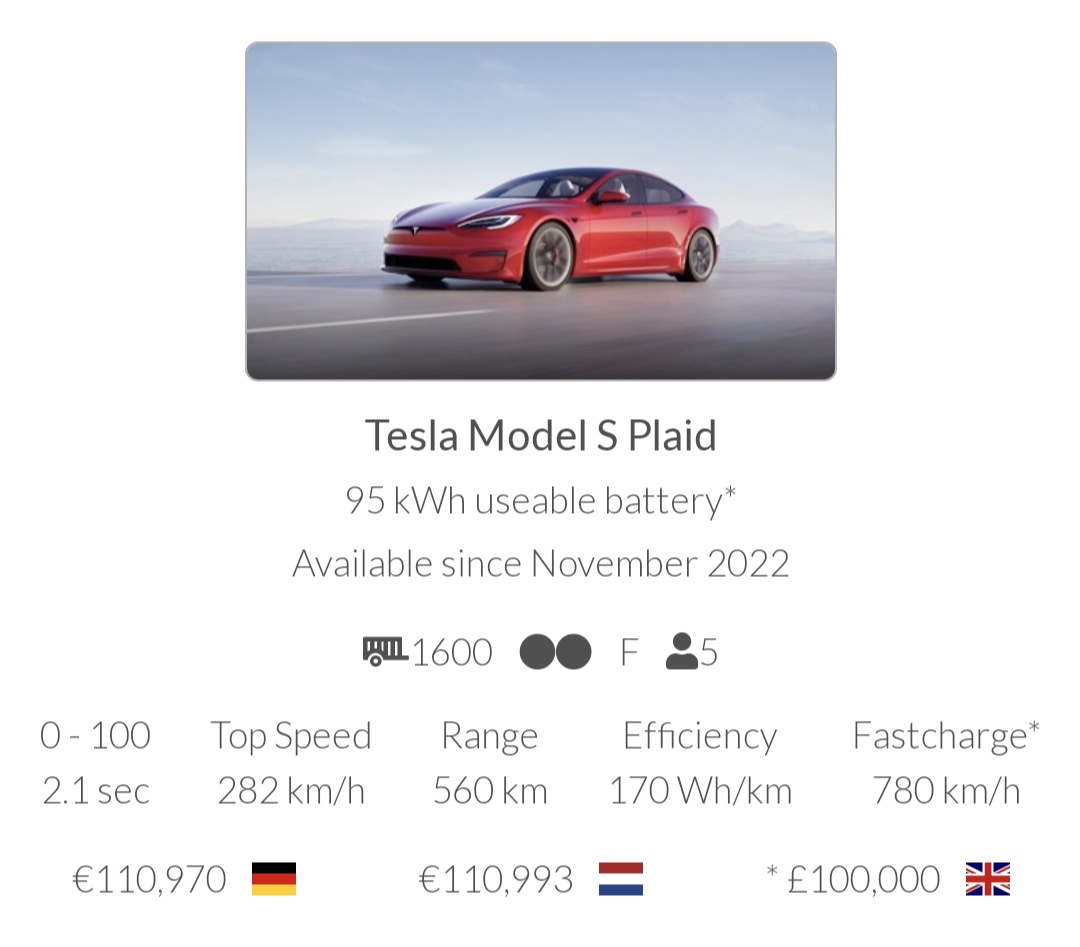Screen dimensions: 1080x947
Task: Click the 1600 towing weight value
Action: point(452,653)
